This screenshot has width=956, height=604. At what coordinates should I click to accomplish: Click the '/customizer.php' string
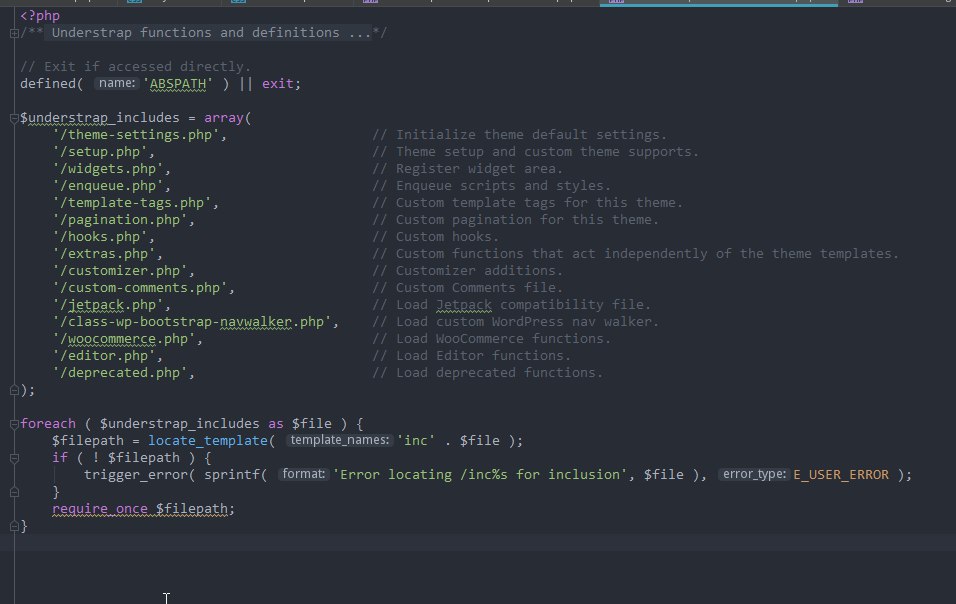120,271
